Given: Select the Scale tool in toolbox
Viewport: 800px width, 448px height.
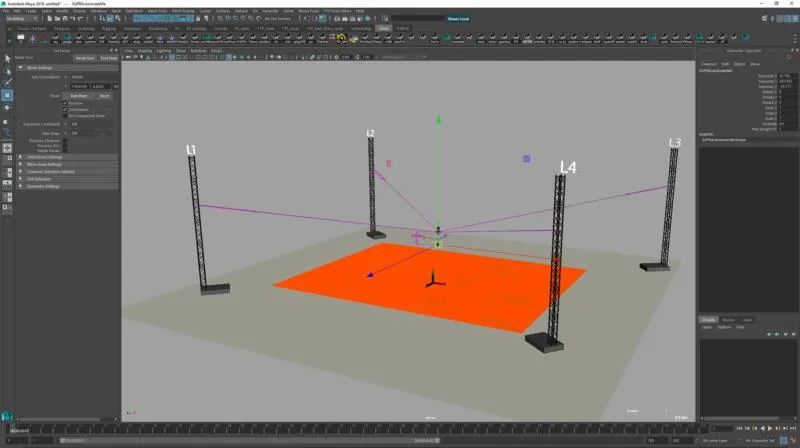Looking at the screenshot, I should coord(7,121).
